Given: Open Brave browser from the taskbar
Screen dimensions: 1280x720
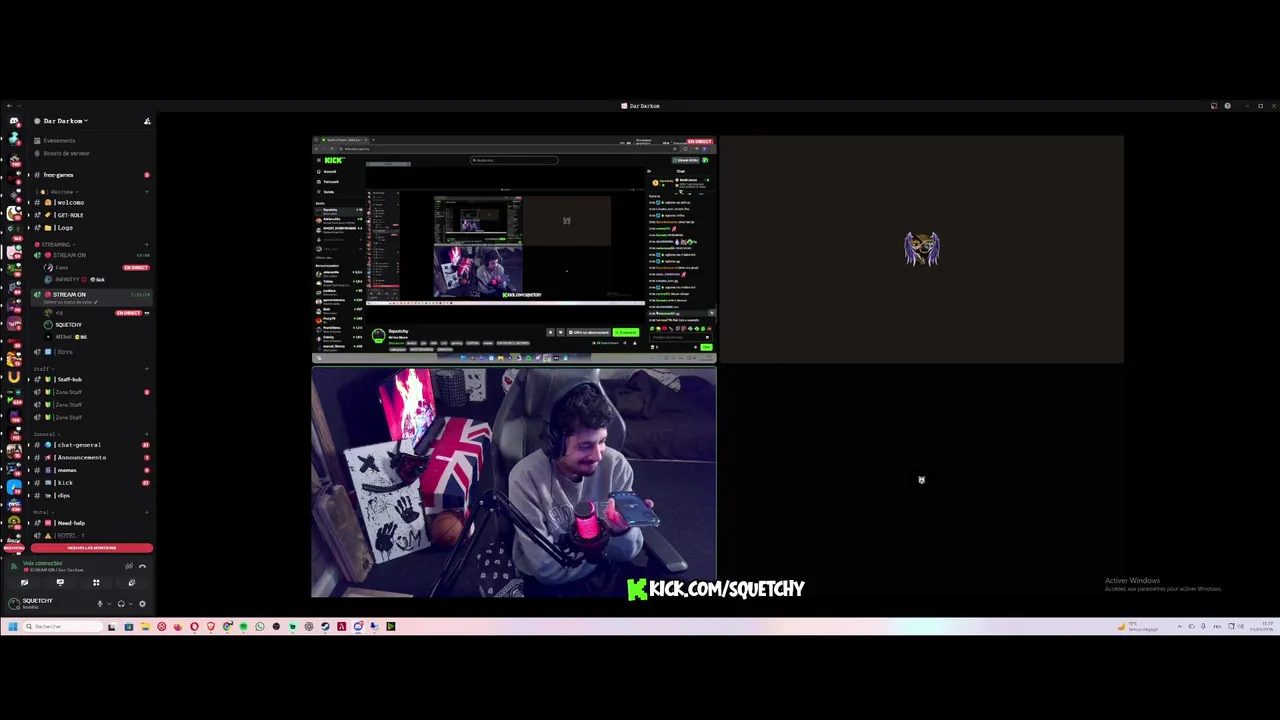Looking at the screenshot, I should click(211, 626).
